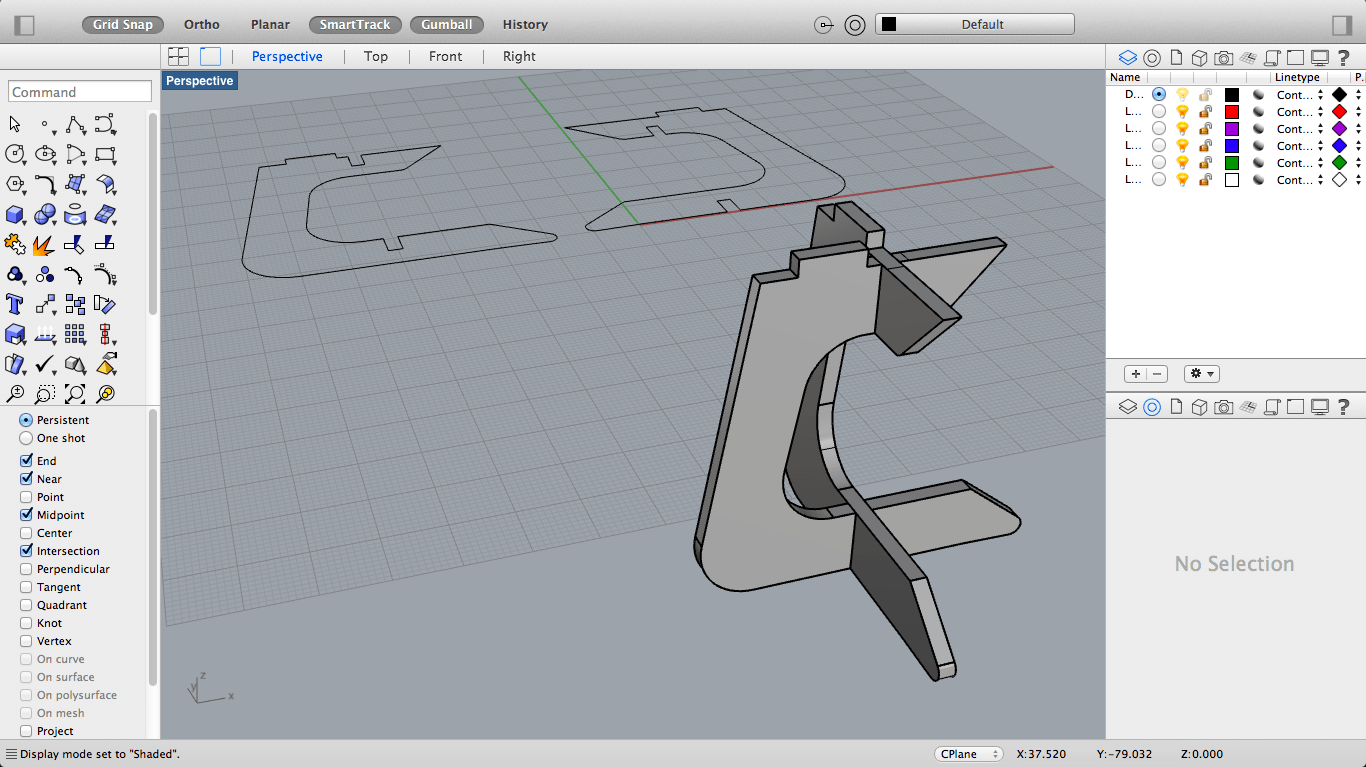Open the Layers tab in the No Selection panel
This screenshot has width=1366, height=767.
tap(1128, 406)
